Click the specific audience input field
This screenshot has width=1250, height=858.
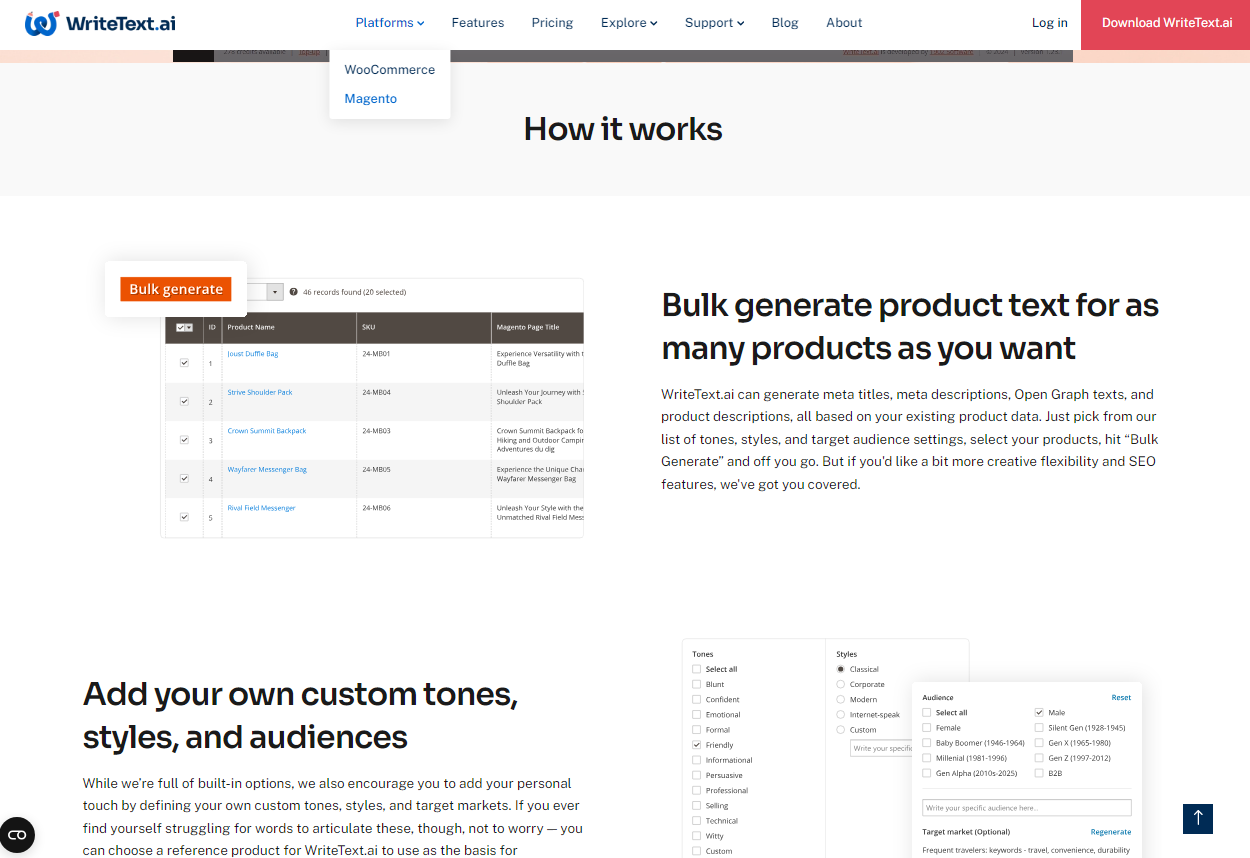coord(1027,807)
